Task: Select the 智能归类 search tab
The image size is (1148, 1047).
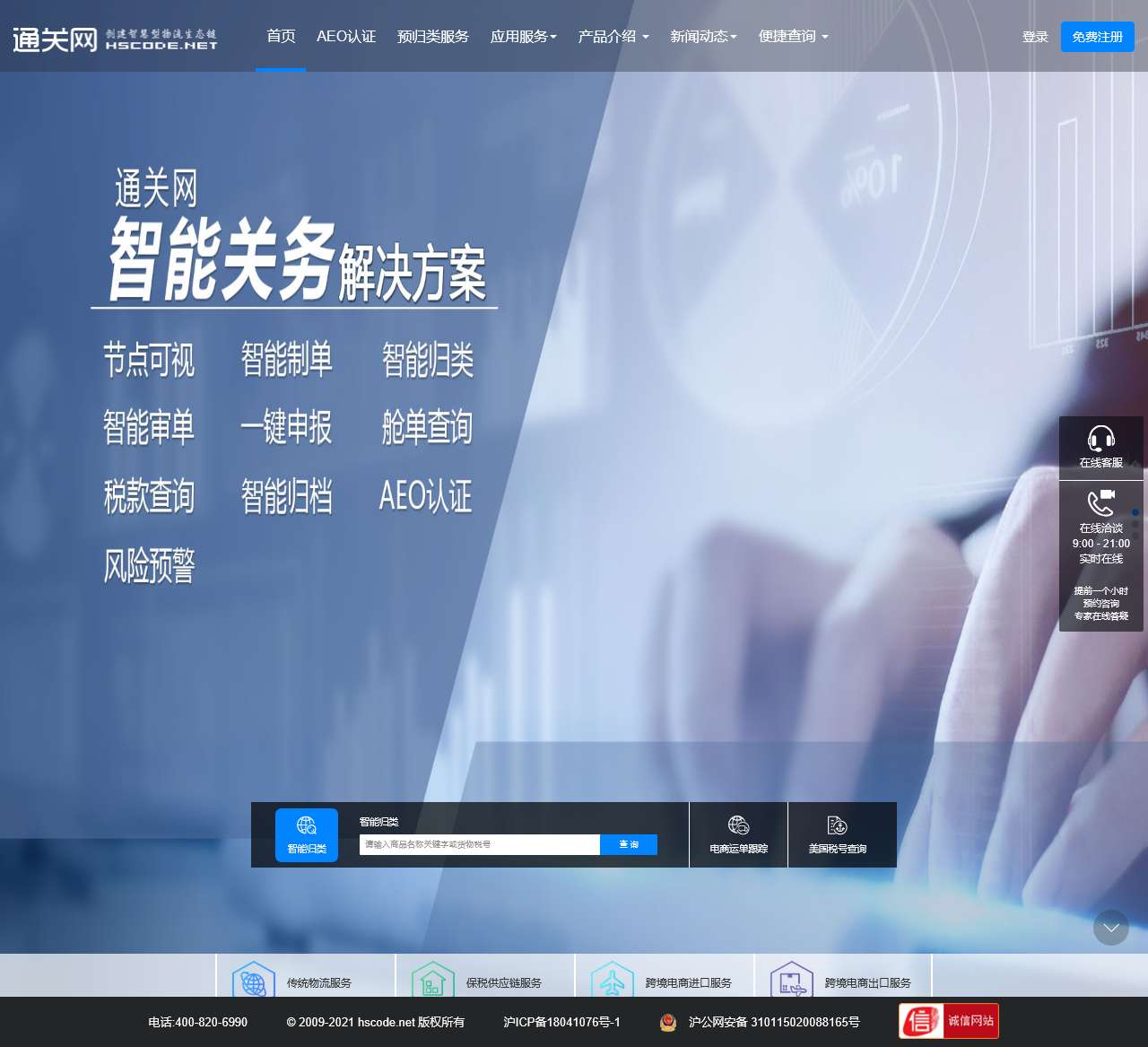Action: [307, 835]
